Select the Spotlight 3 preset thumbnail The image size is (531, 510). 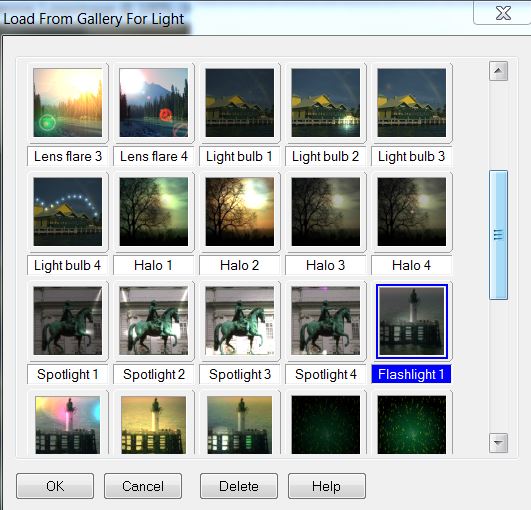[240, 321]
